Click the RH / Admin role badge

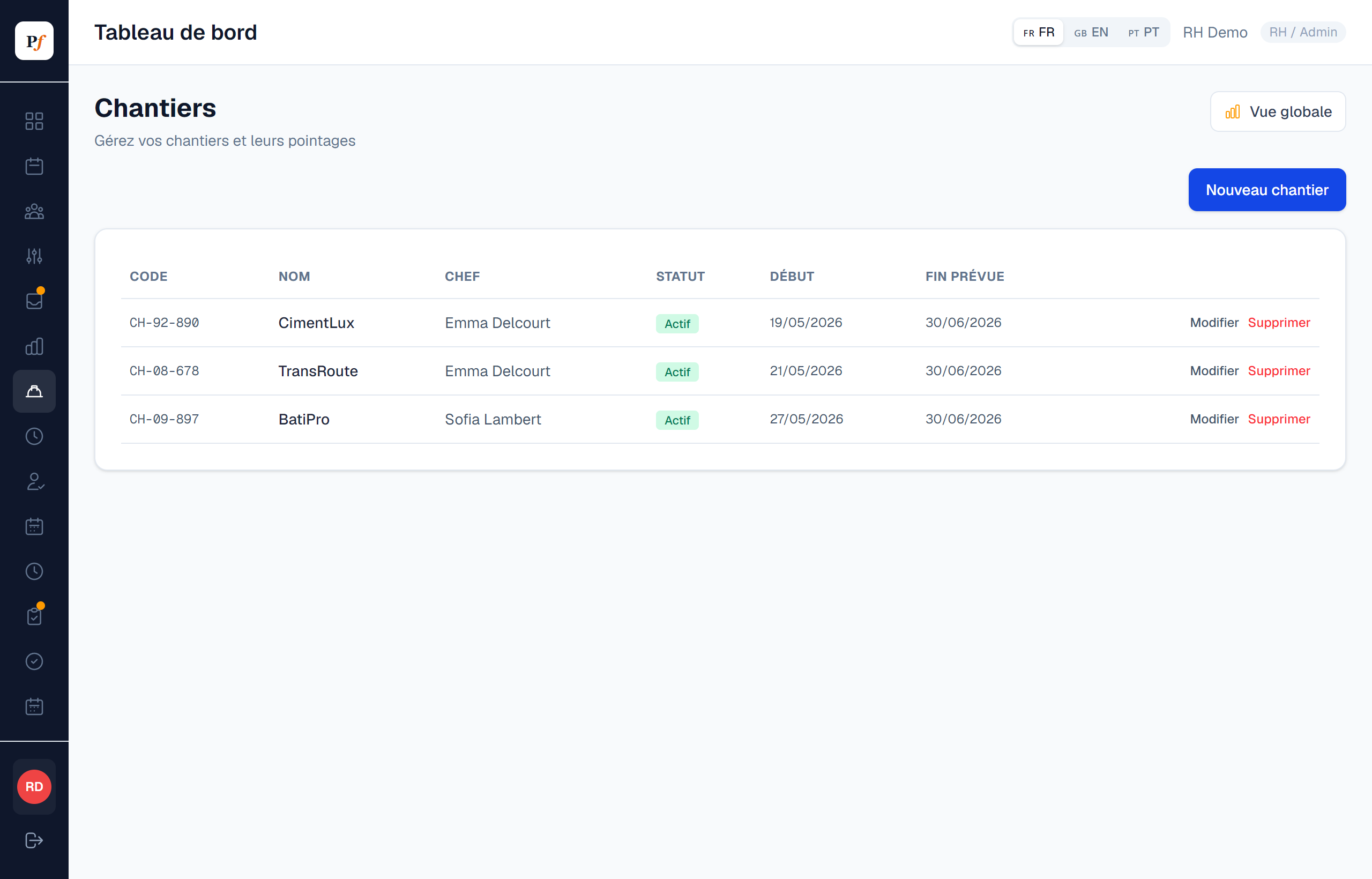[1303, 32]
